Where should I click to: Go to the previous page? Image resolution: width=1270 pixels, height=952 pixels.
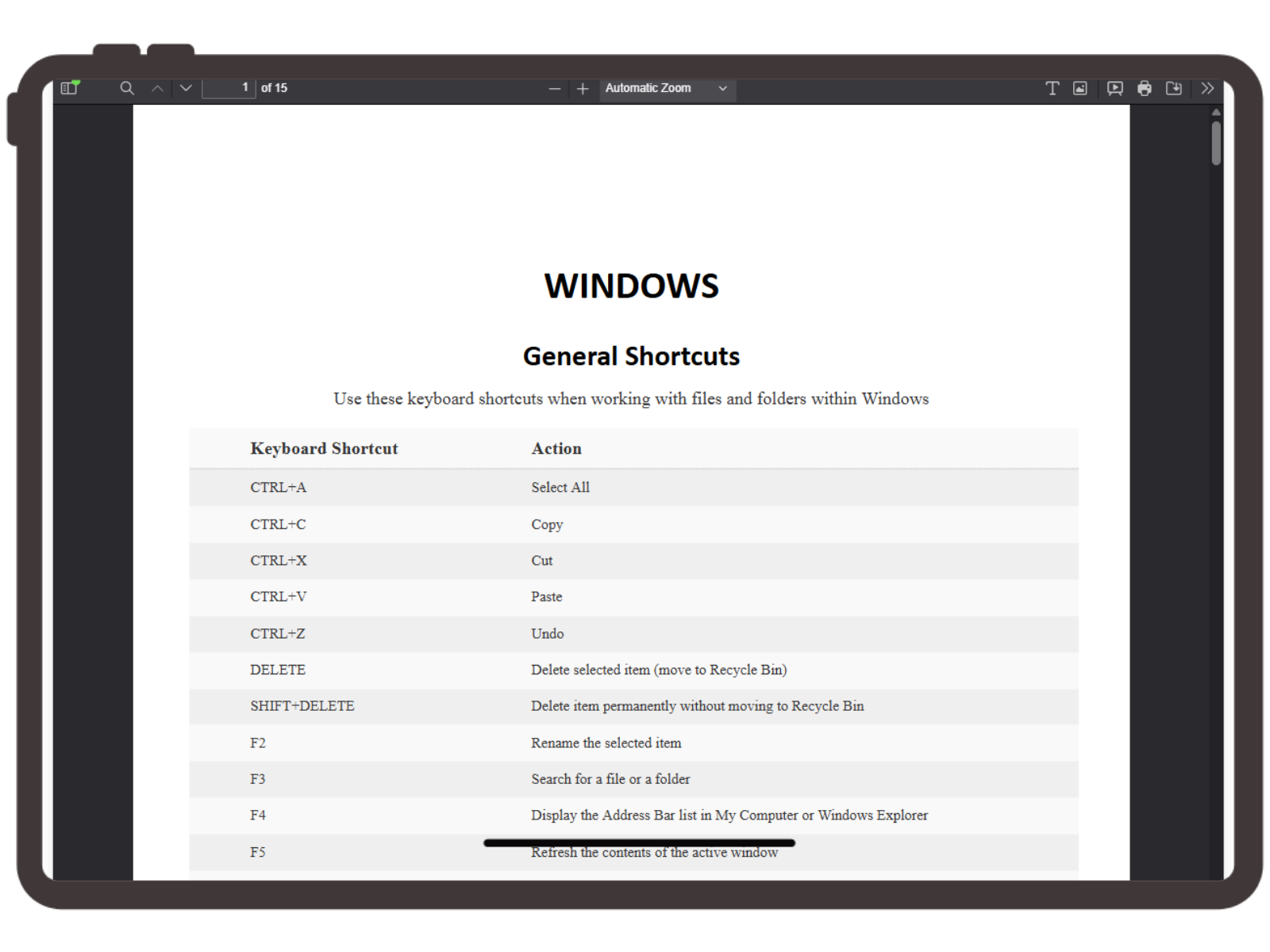pos(157,88)
